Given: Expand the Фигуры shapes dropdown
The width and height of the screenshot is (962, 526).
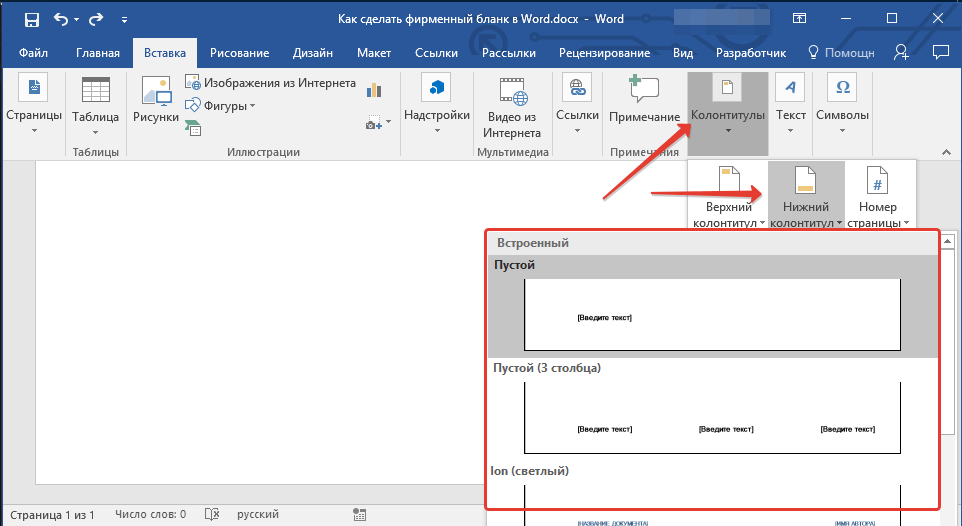Looking at the screenshot, I should tap(220, 106).
